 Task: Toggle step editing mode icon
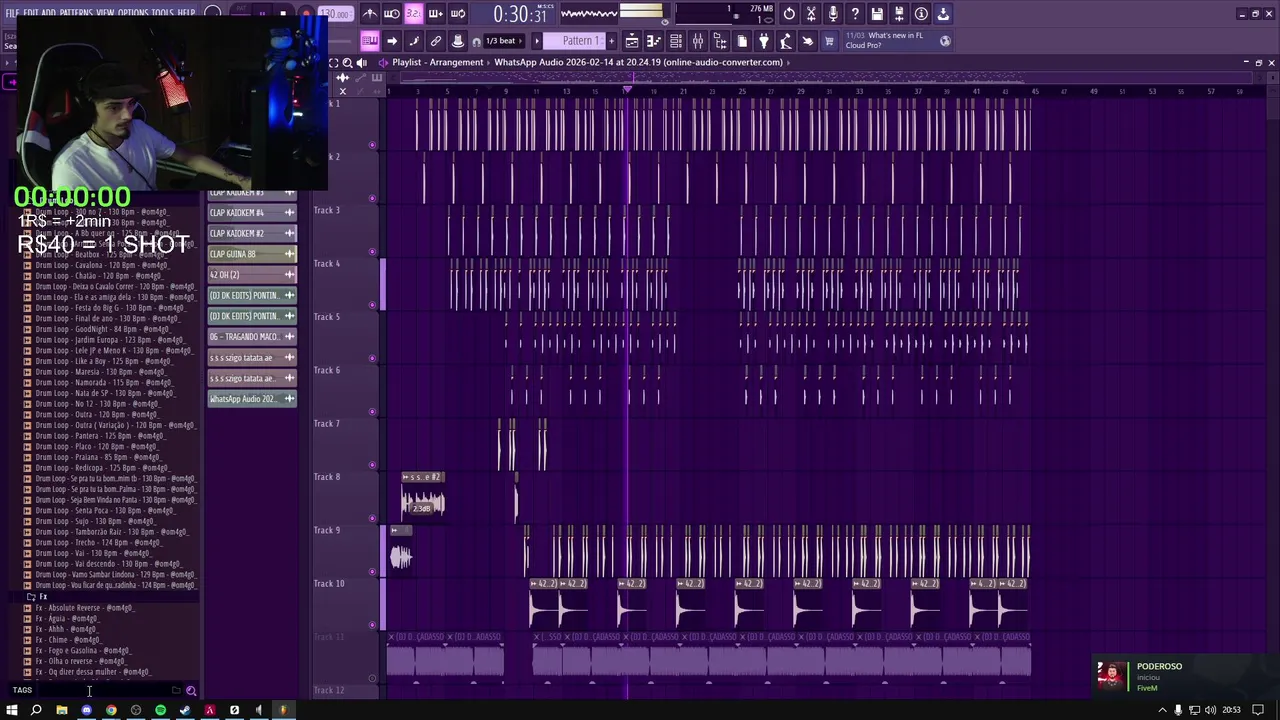point(414,41)
